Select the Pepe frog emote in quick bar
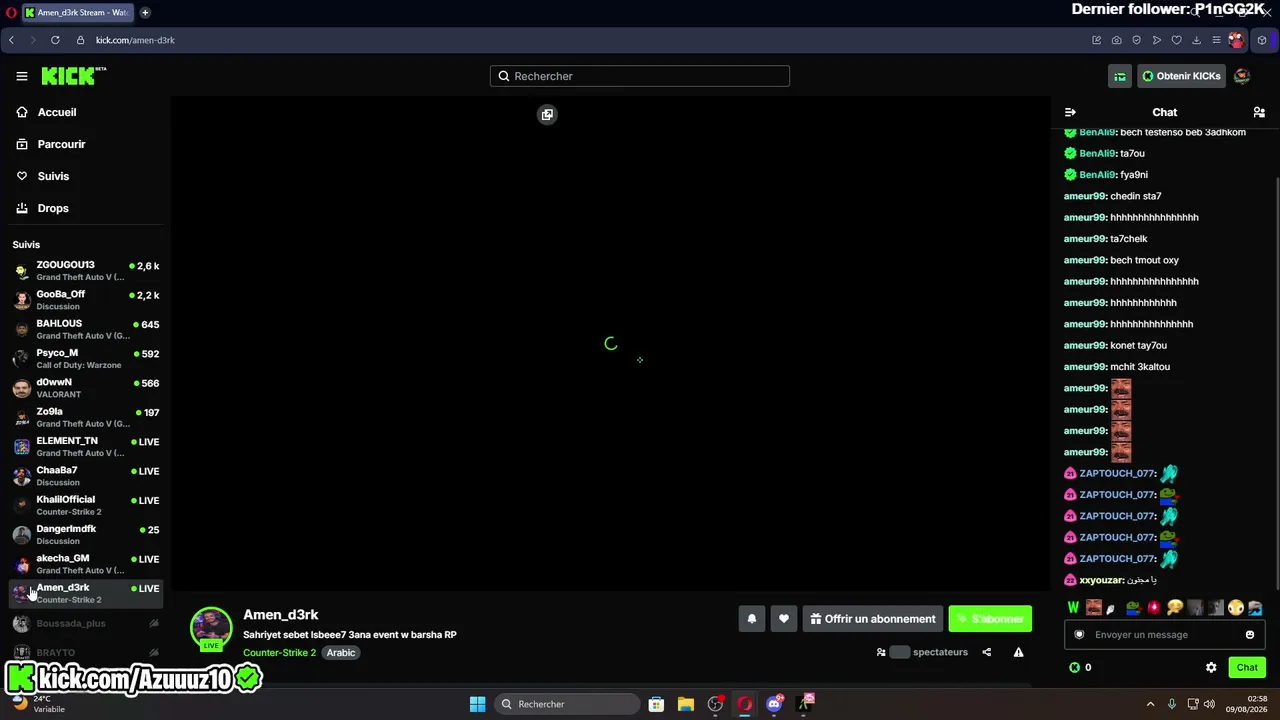This screenshot has height=720, width=1280. 1133,607
